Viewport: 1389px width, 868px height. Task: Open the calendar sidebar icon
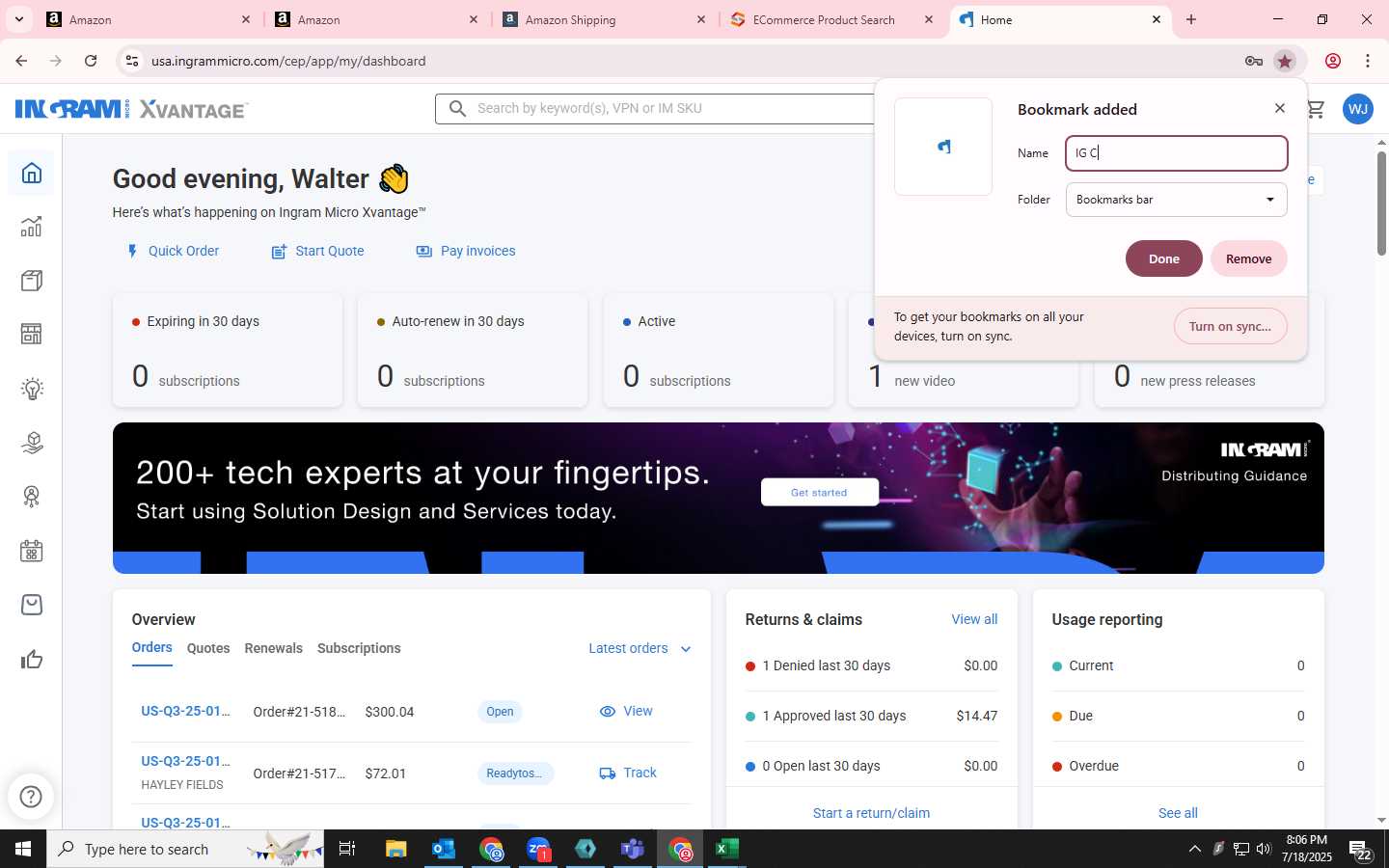coord(32,552)
